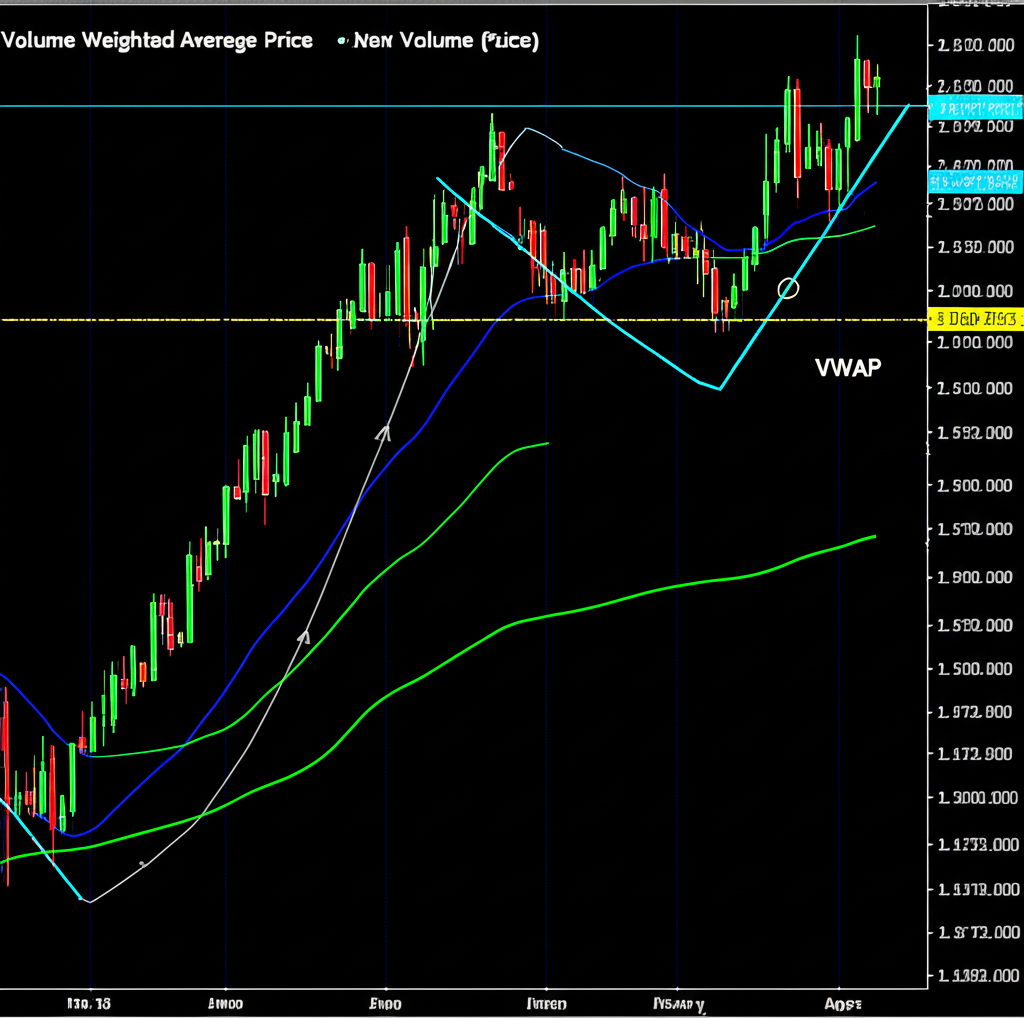
Task: Select the lower arrowhead on the grey curve
Action: coord(305,634)
